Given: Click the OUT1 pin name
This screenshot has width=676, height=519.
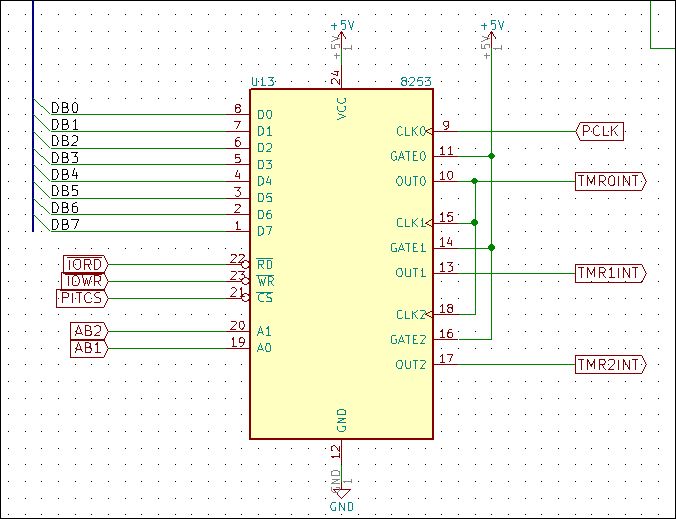Looking at the screenshot, I should coord(411,273).
